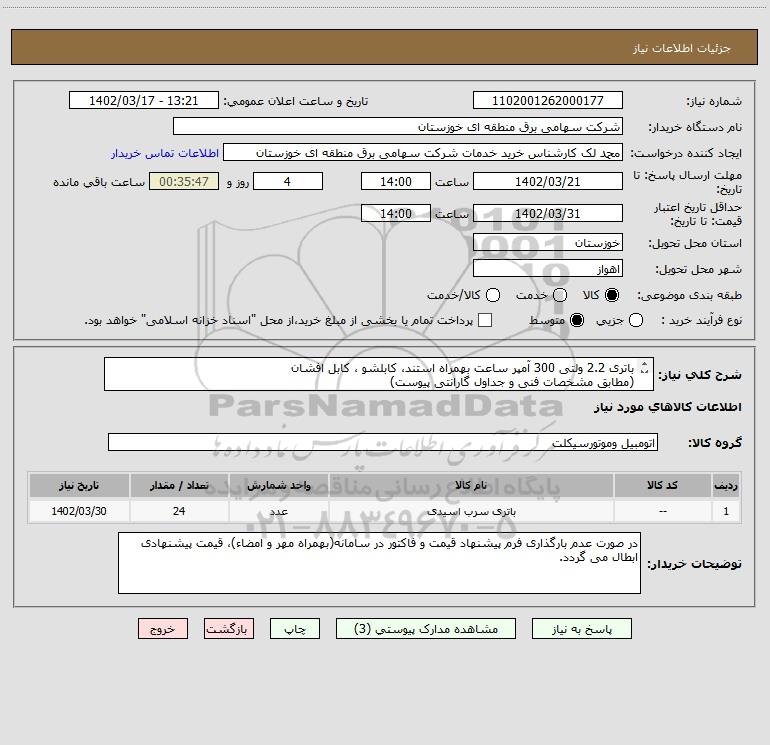Click the description box scroll arrows
The image size is (770, 745).
pyautogui.click(x=645, y=367)
